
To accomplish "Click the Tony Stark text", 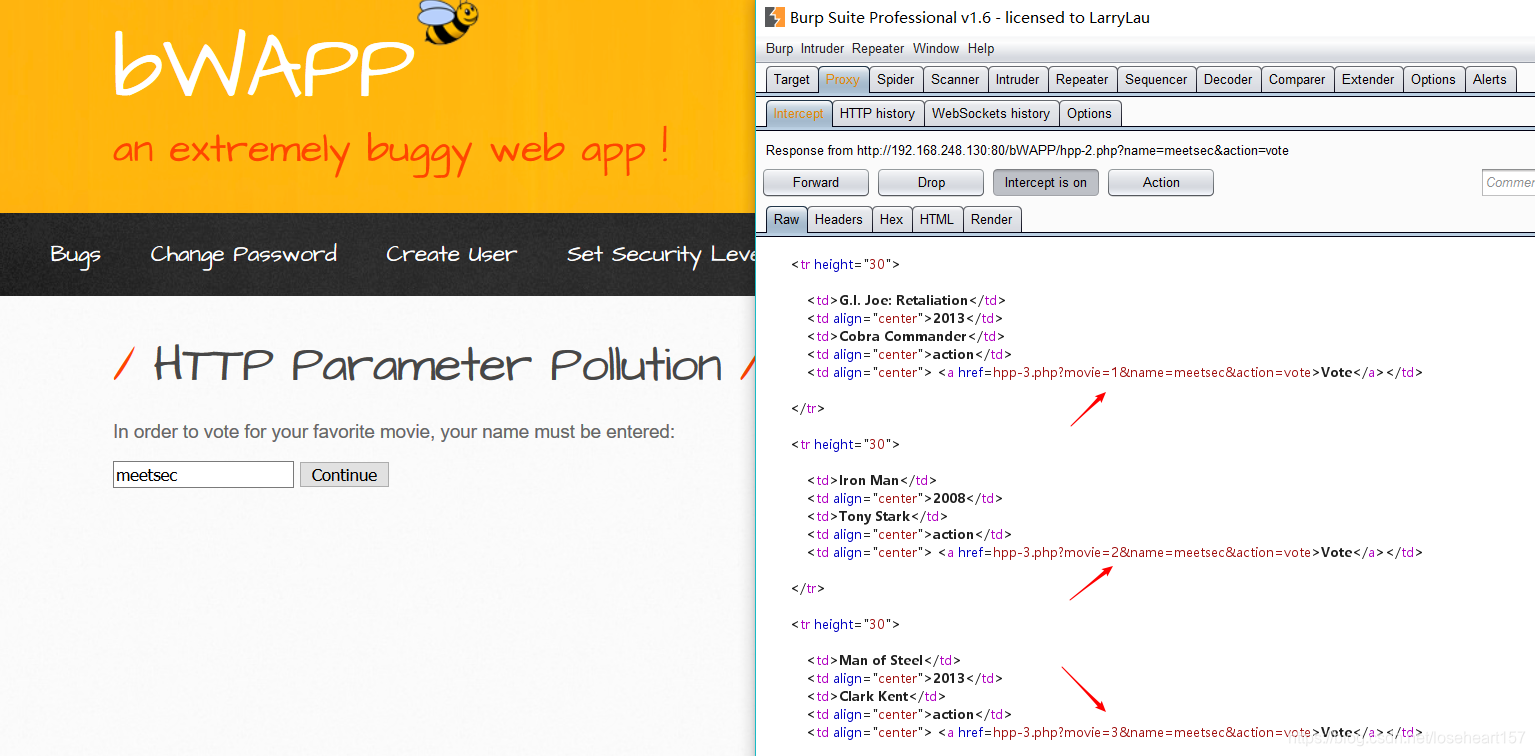I will coord(875,516).
